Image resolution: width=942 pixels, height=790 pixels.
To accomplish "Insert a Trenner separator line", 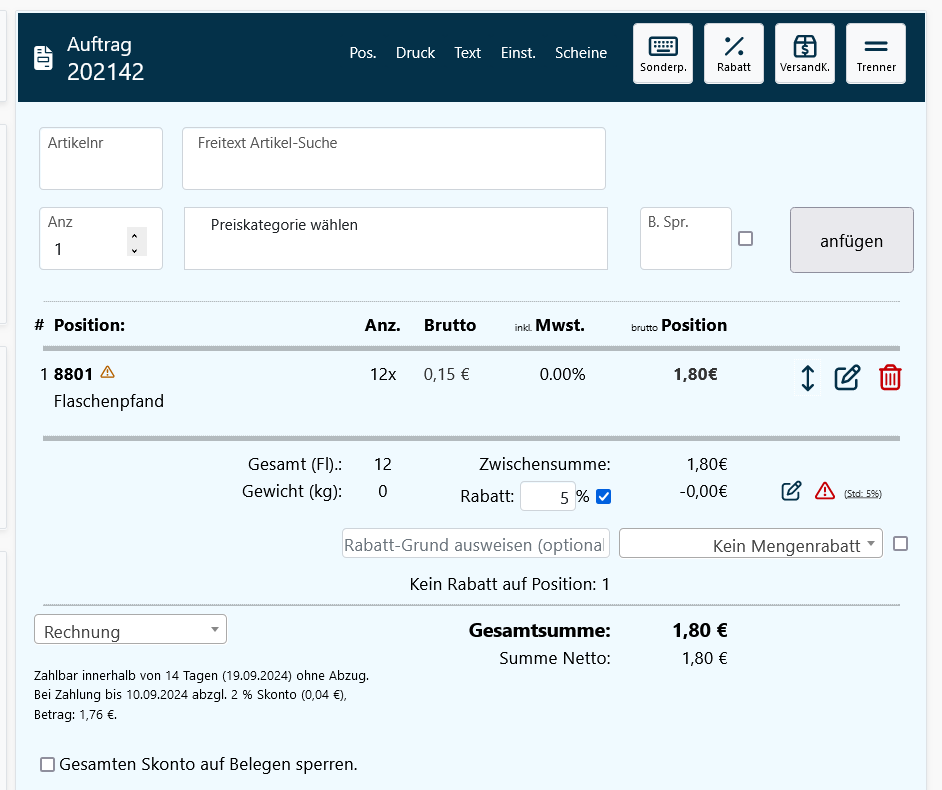I will click(876, 53).
